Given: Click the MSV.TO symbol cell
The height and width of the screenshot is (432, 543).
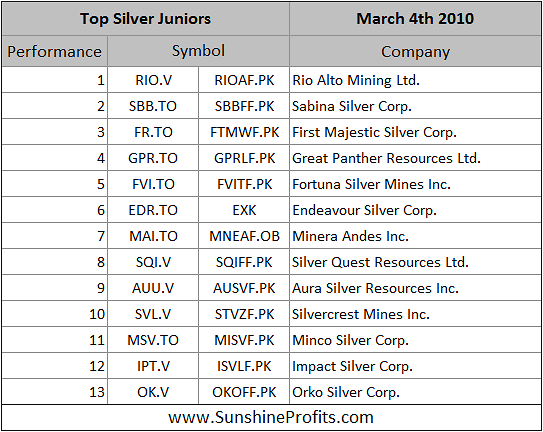Looking at the screenshot, I should tap(153, 340).
